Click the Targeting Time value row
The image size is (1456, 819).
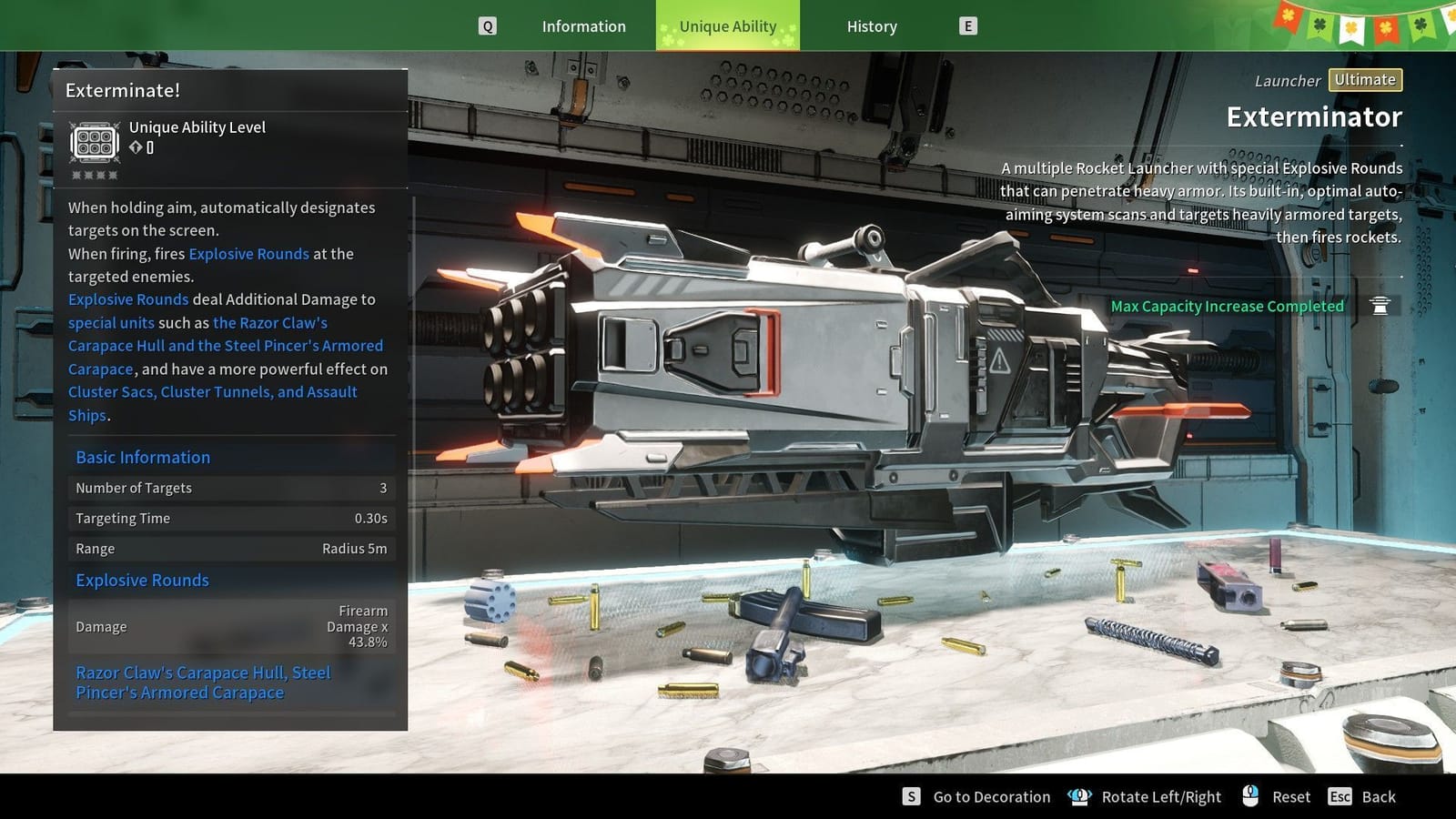coord(230,518)
